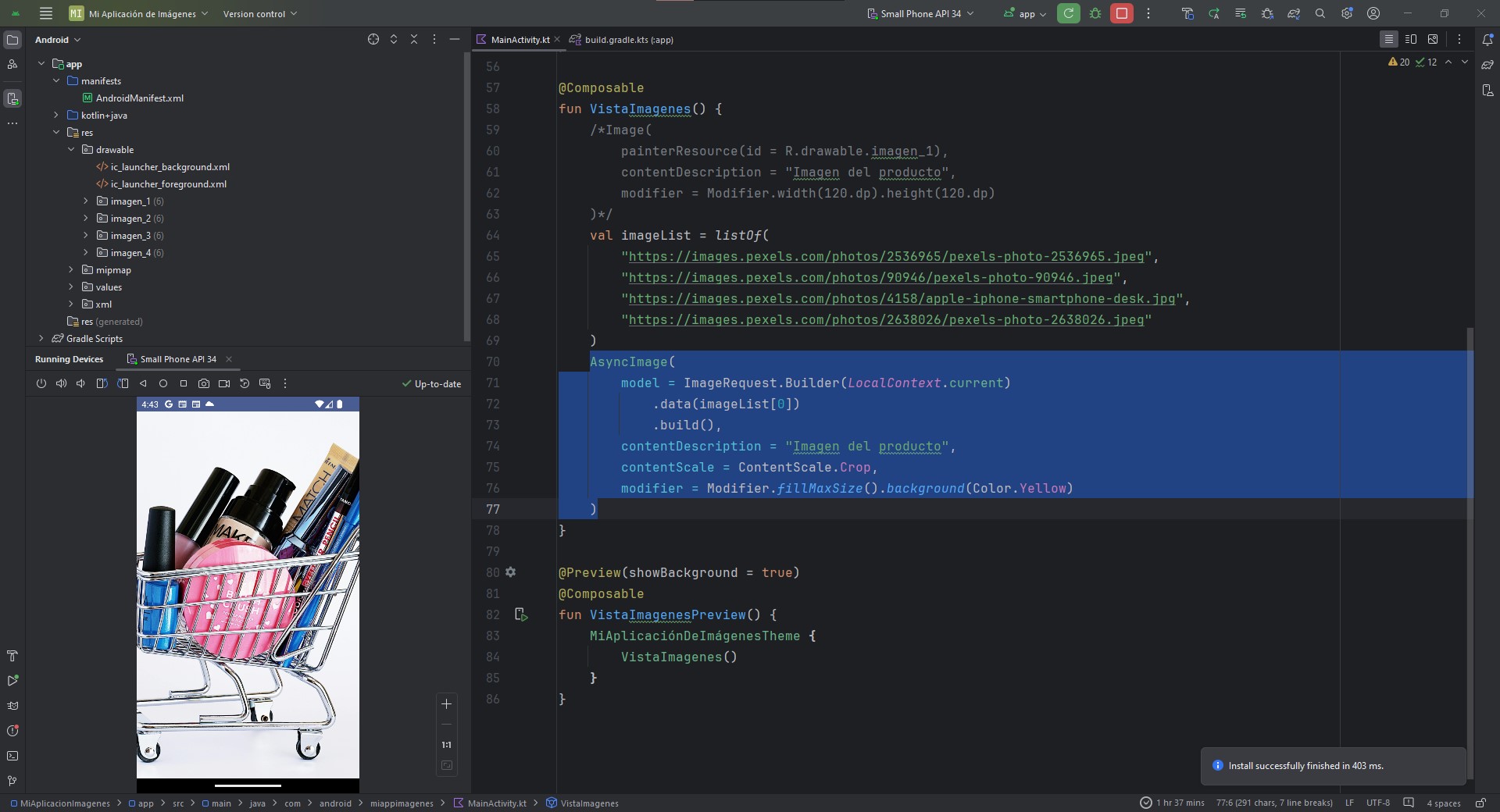Open the Notifications bell panel
The width and height of the screenshot is (1500, 812).
click(x=1487, y=39)
